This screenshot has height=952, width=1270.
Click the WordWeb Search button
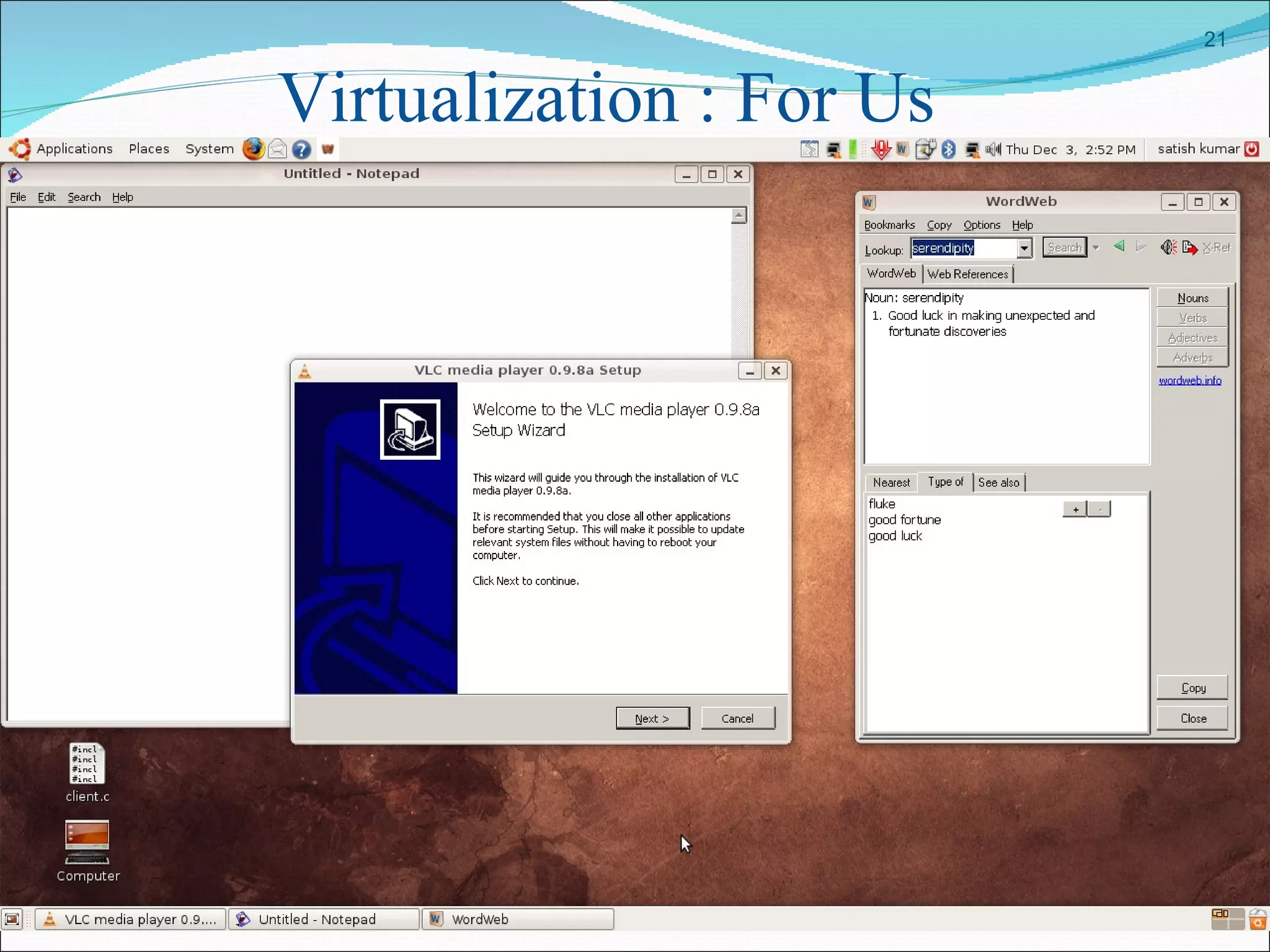(1065, 247)
